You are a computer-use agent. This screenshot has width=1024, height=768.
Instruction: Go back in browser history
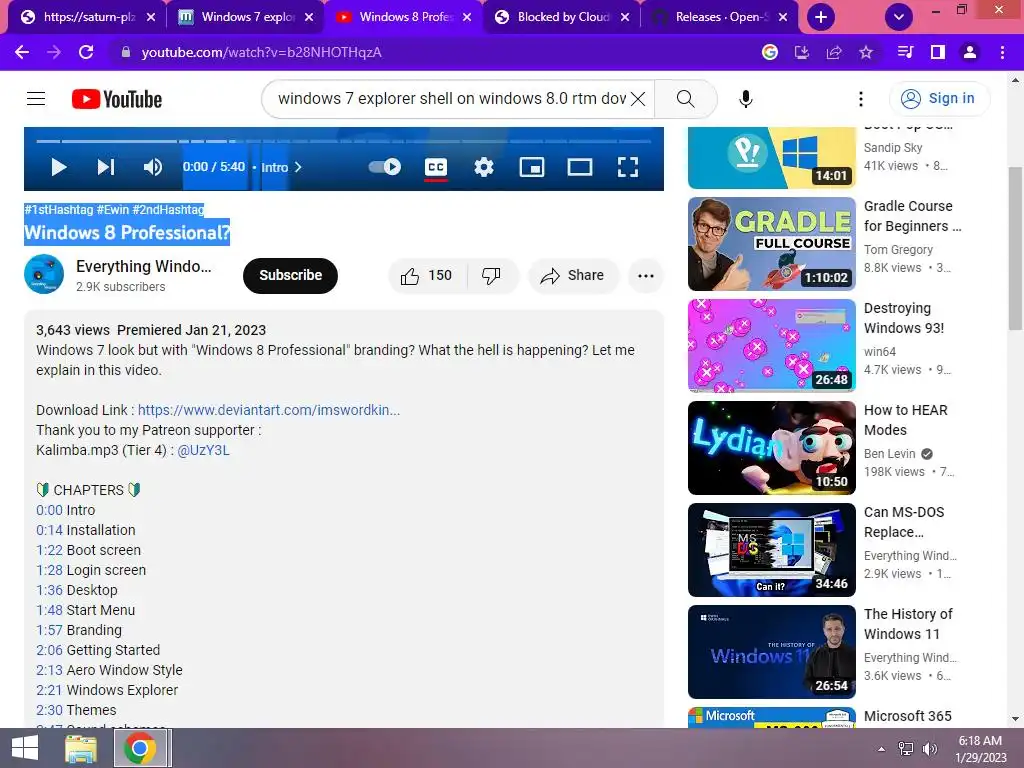[x=22, y=52]
